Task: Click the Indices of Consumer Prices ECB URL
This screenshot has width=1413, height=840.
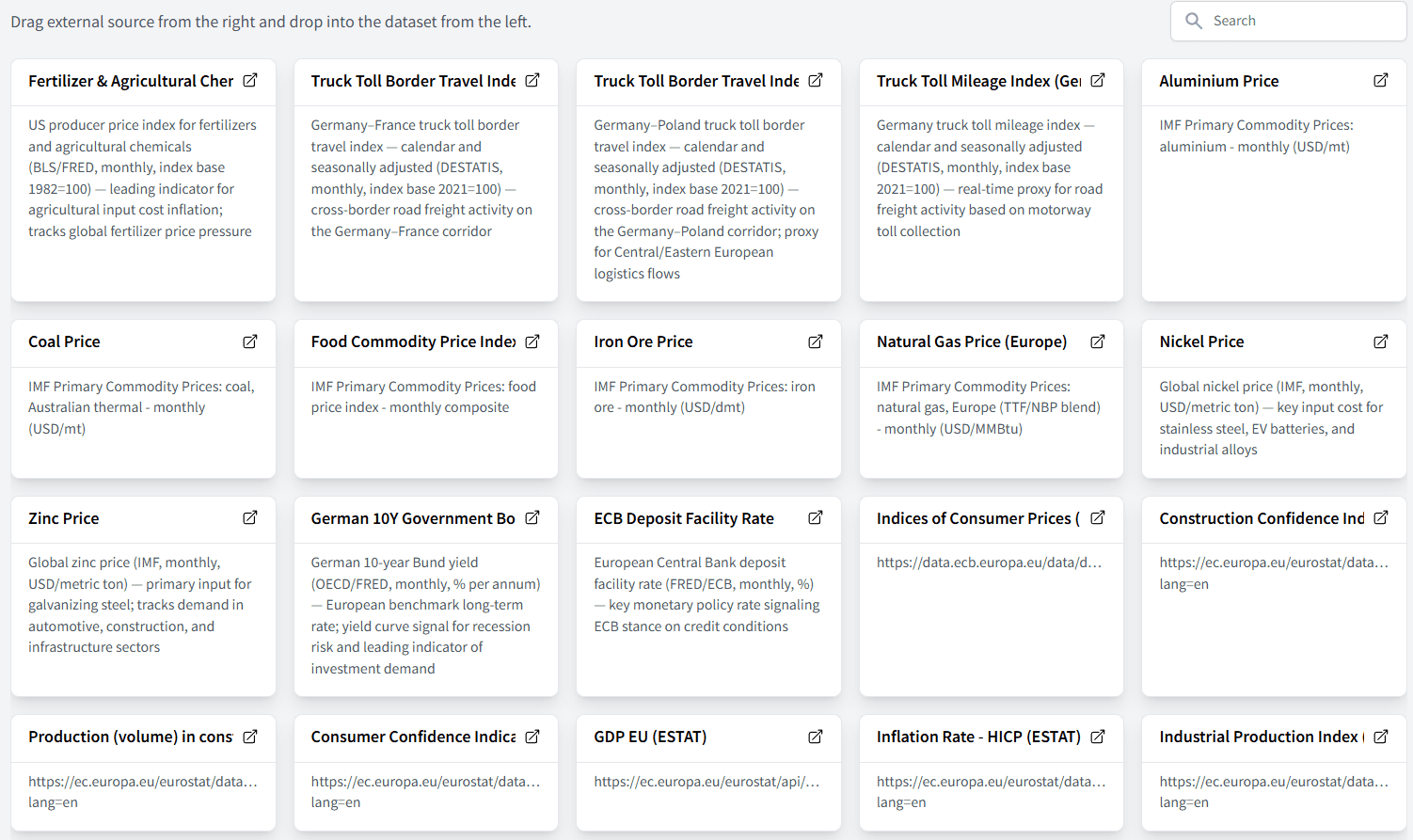Action: pyautogui.click(x=989, y=563)
